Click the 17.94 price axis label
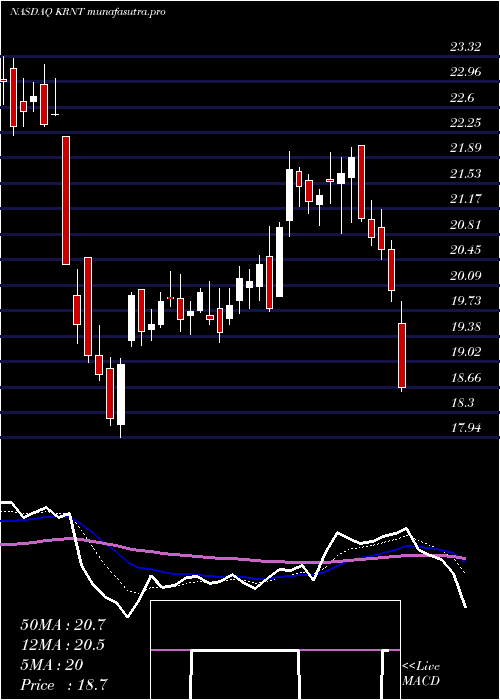This screenshot has height=700, width=500. click(x=466, y=429)
